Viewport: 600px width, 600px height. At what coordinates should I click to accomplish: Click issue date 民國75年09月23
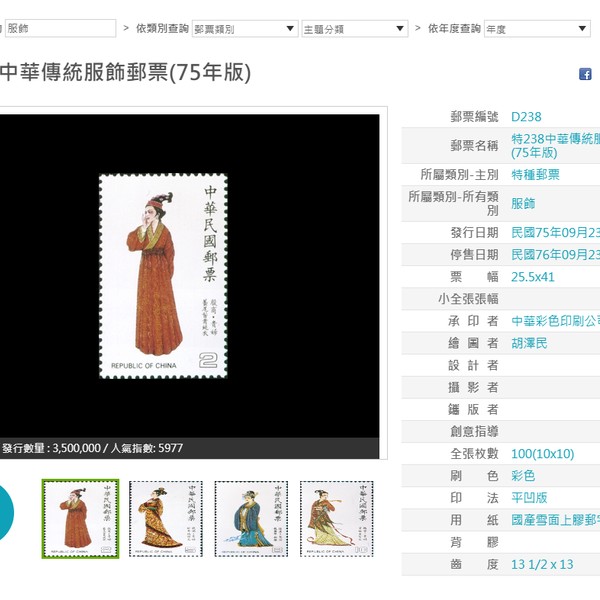556,232
